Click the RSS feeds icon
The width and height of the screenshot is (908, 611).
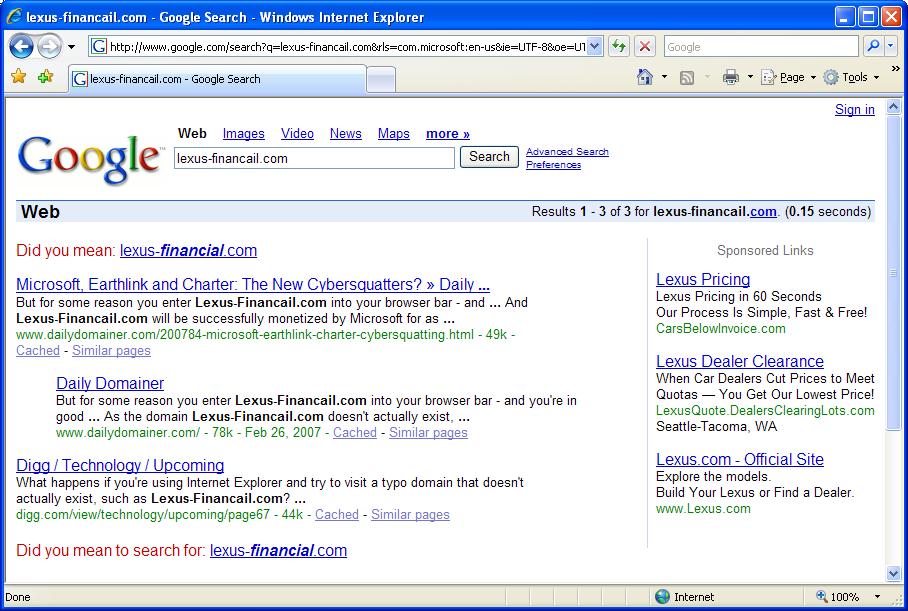tap(688, 77)
